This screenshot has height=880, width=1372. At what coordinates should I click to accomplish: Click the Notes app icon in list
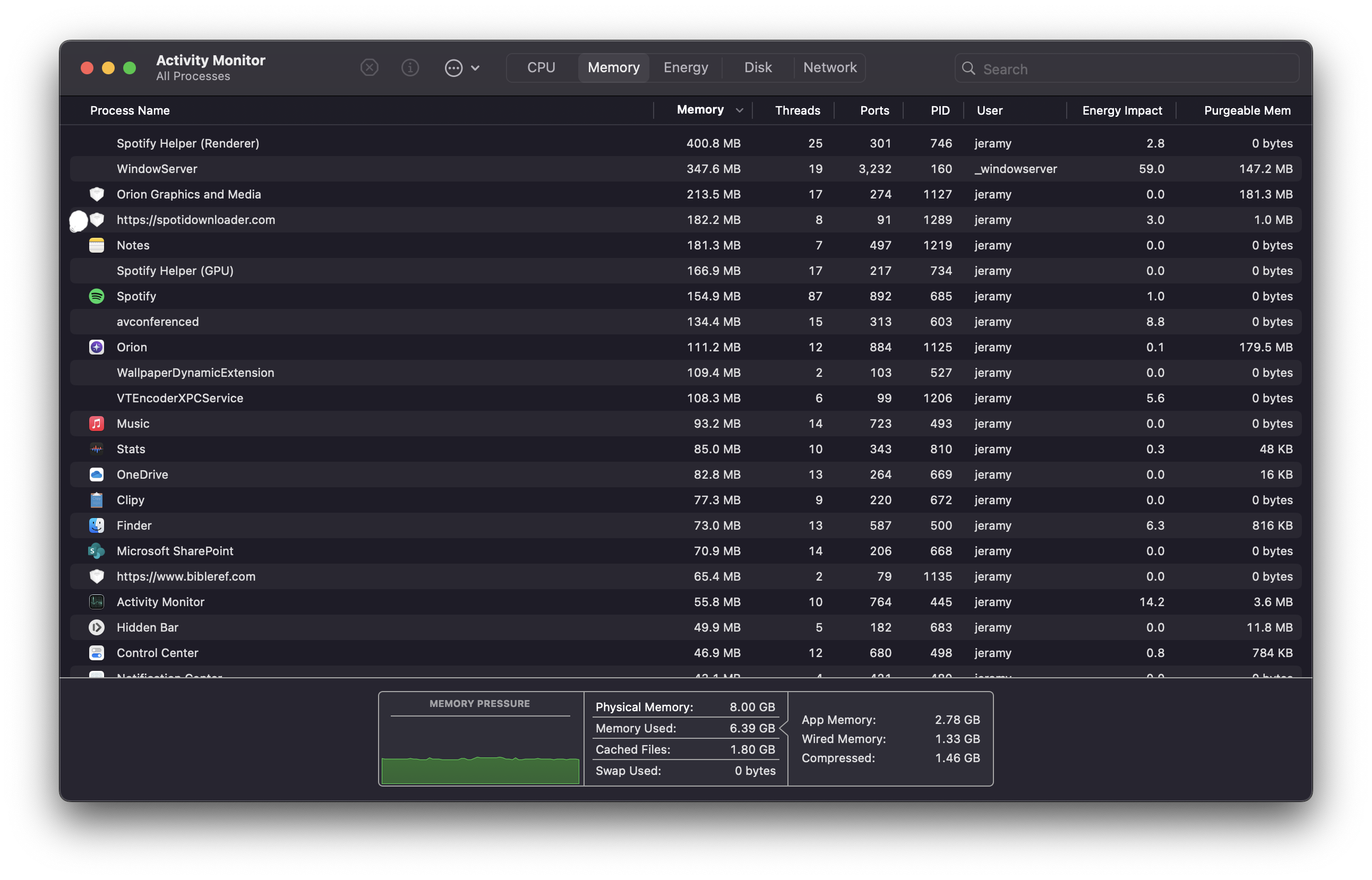tap(97, 245)
